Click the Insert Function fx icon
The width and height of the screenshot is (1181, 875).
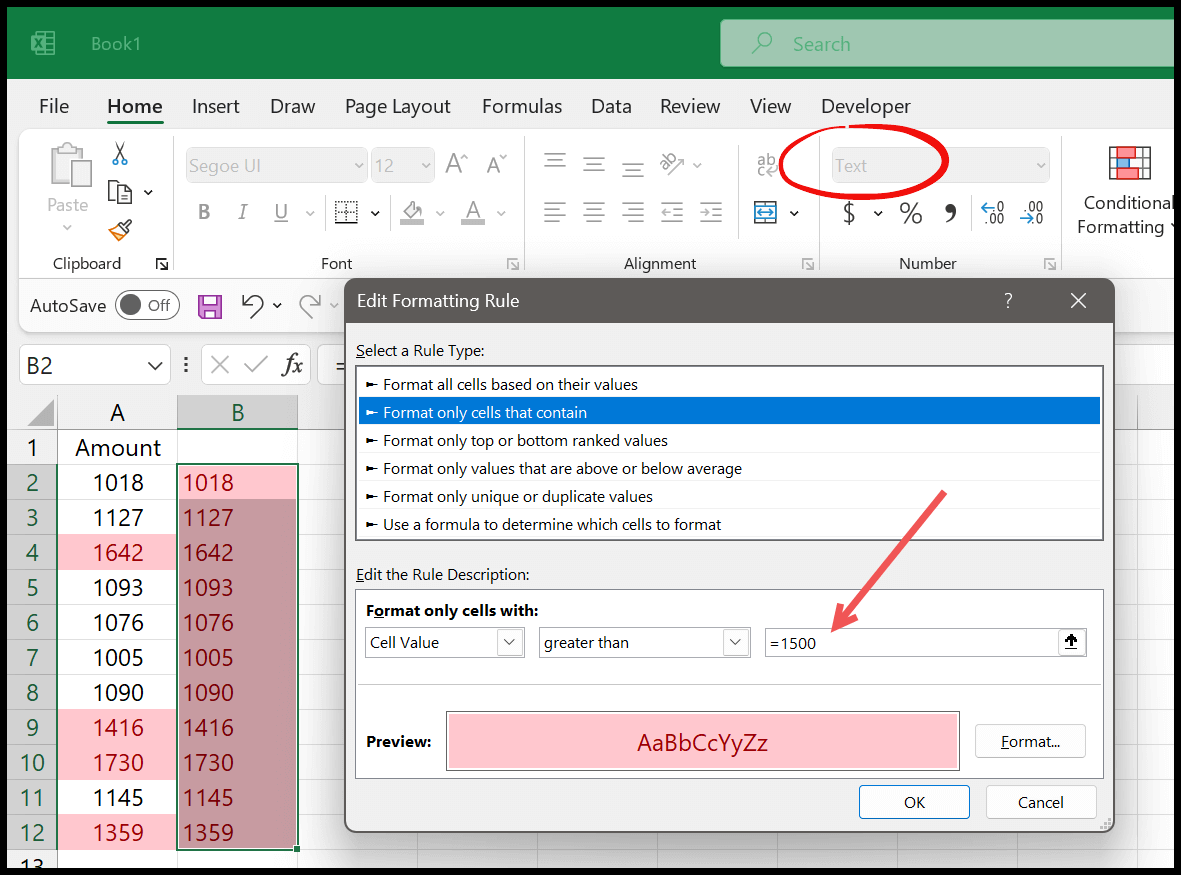point(294,365)
